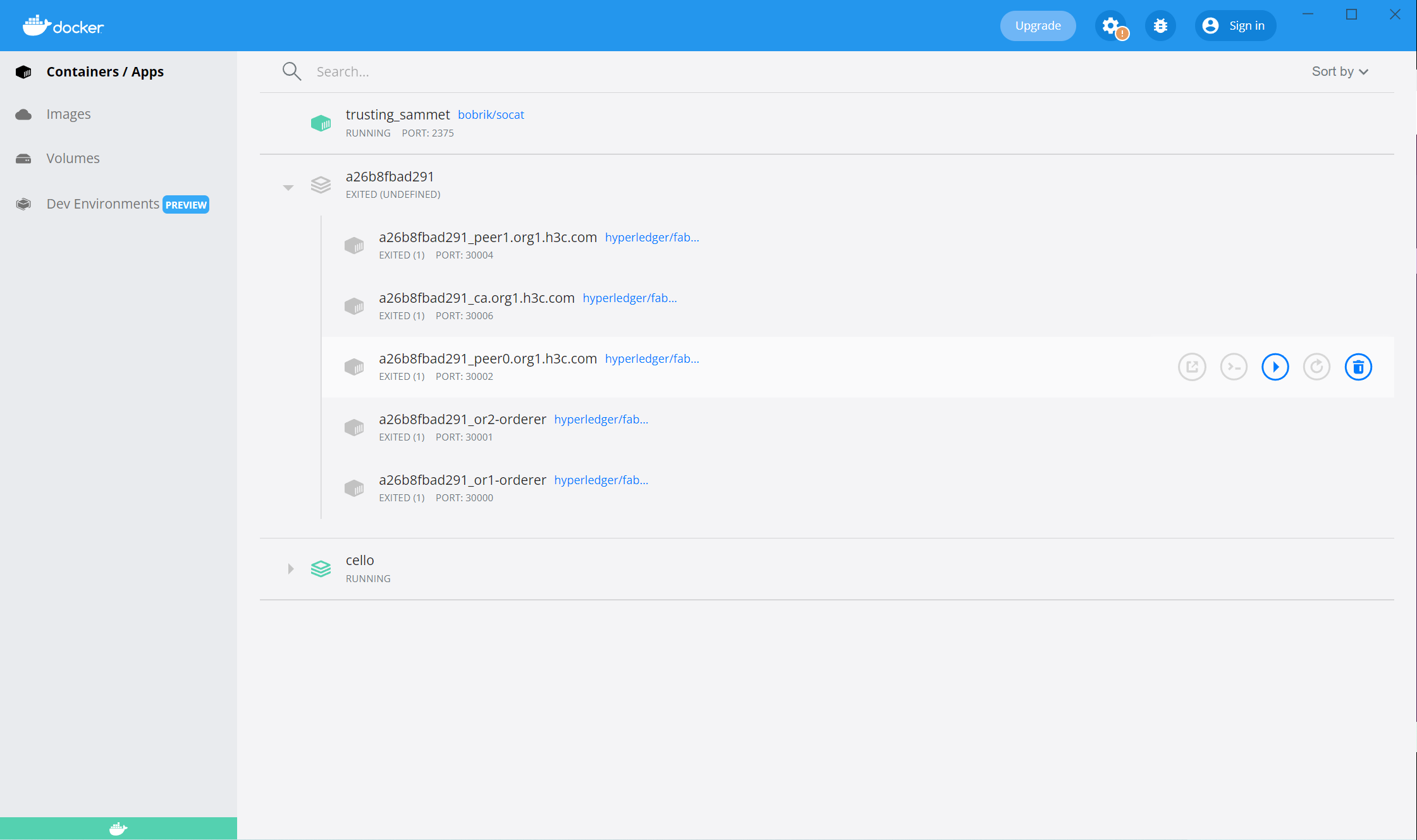Viewport: 1417px width, 840px height.
Task: Expand the cello app group
Action: click(290, 569)
